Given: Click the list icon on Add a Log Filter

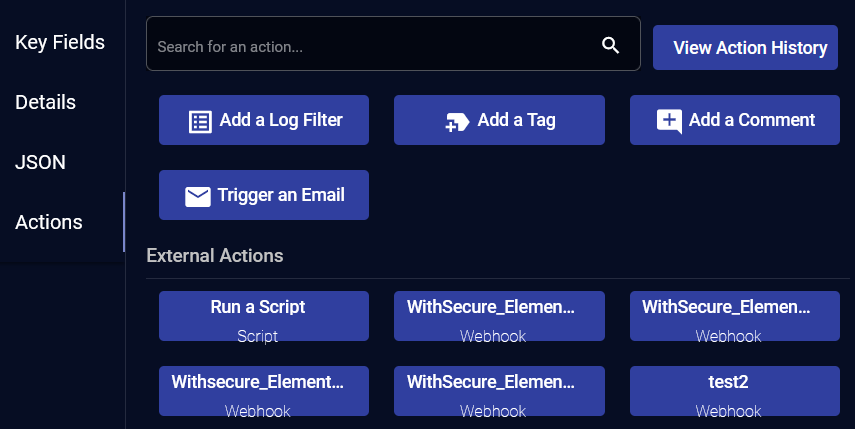Looking at the screenshot, I should [200, 122].
